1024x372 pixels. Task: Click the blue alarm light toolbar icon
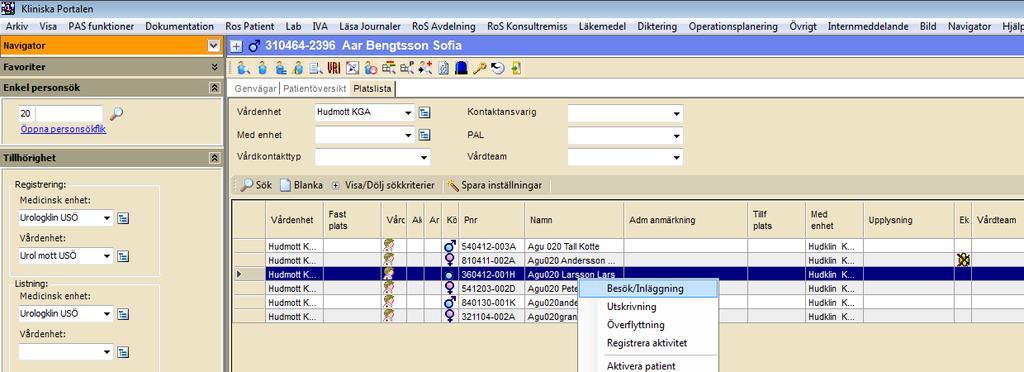(x=461, y=68)
